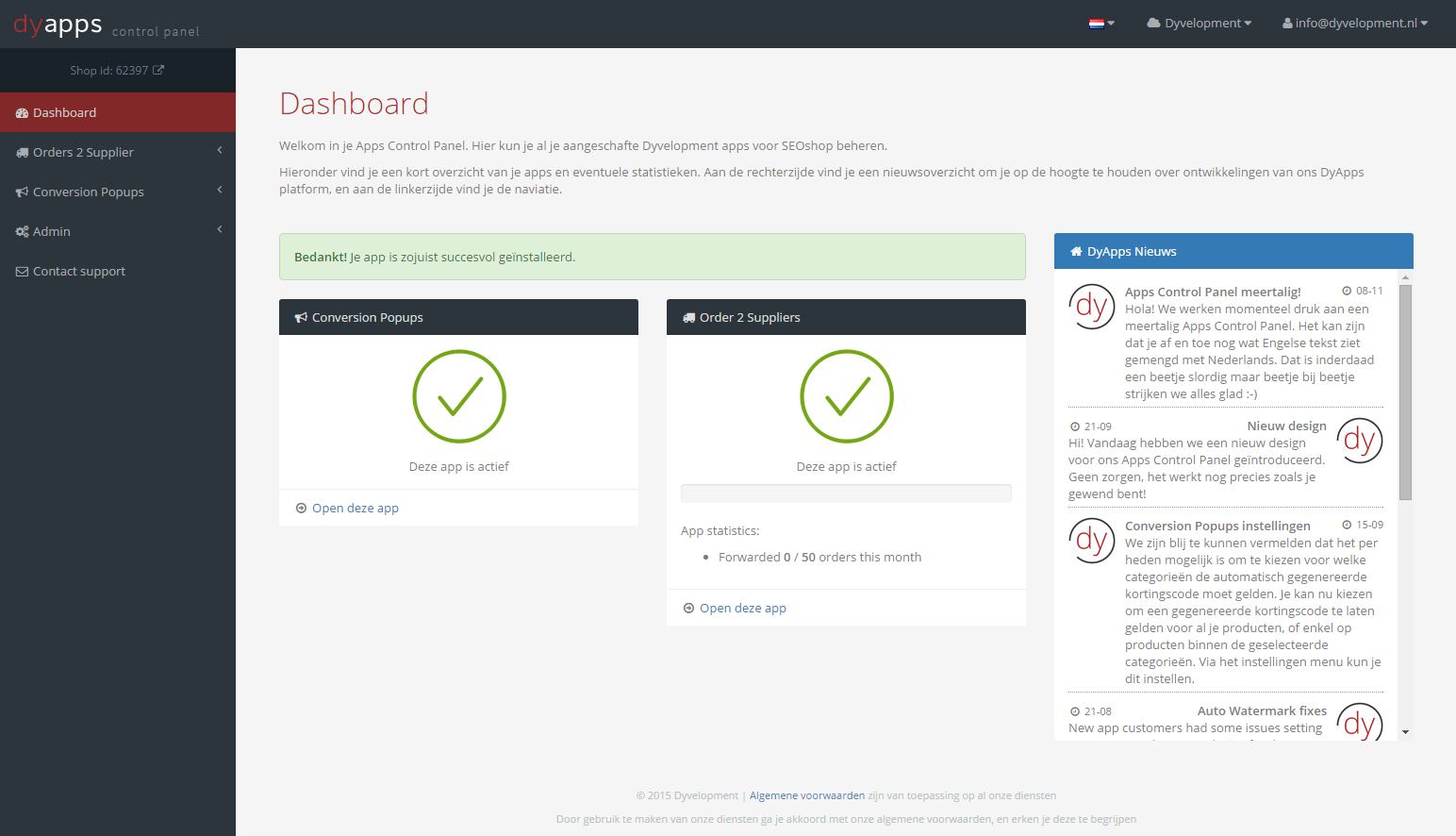
Task: Click 'Nieuw design' news title
Action: [x=1286, y=426]
